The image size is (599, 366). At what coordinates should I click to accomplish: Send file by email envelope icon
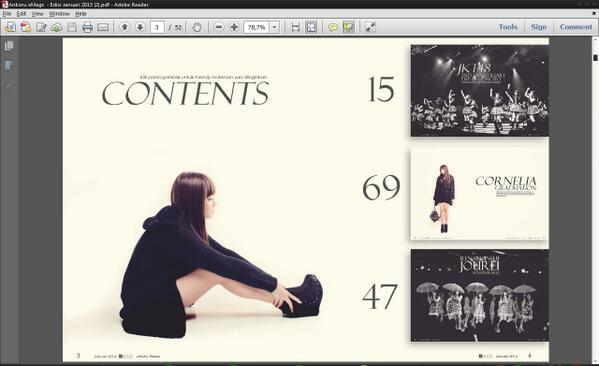click(x=103, y=27)
